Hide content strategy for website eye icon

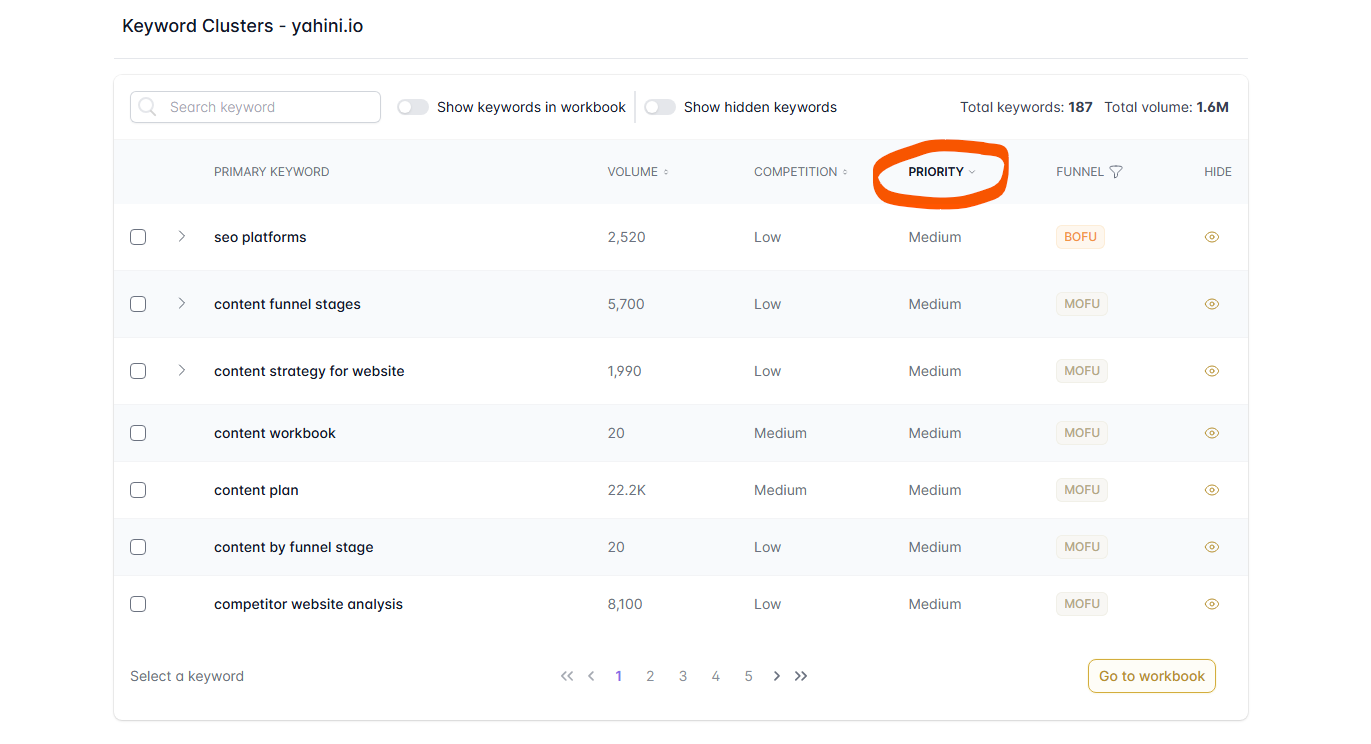1212,371
